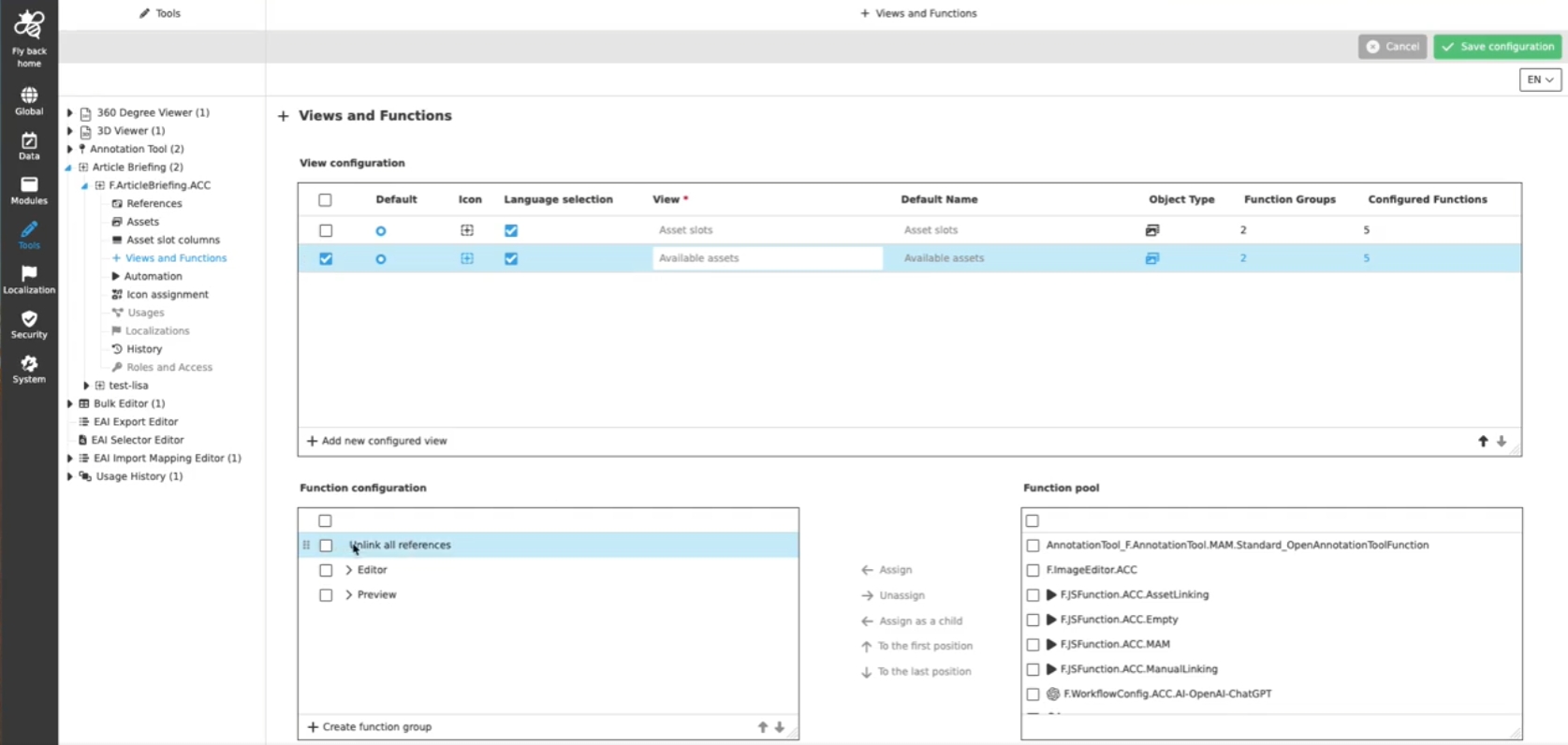The image size is (1568, 745).
Task: Click the Available assets View input field
Action: point(767,258)
